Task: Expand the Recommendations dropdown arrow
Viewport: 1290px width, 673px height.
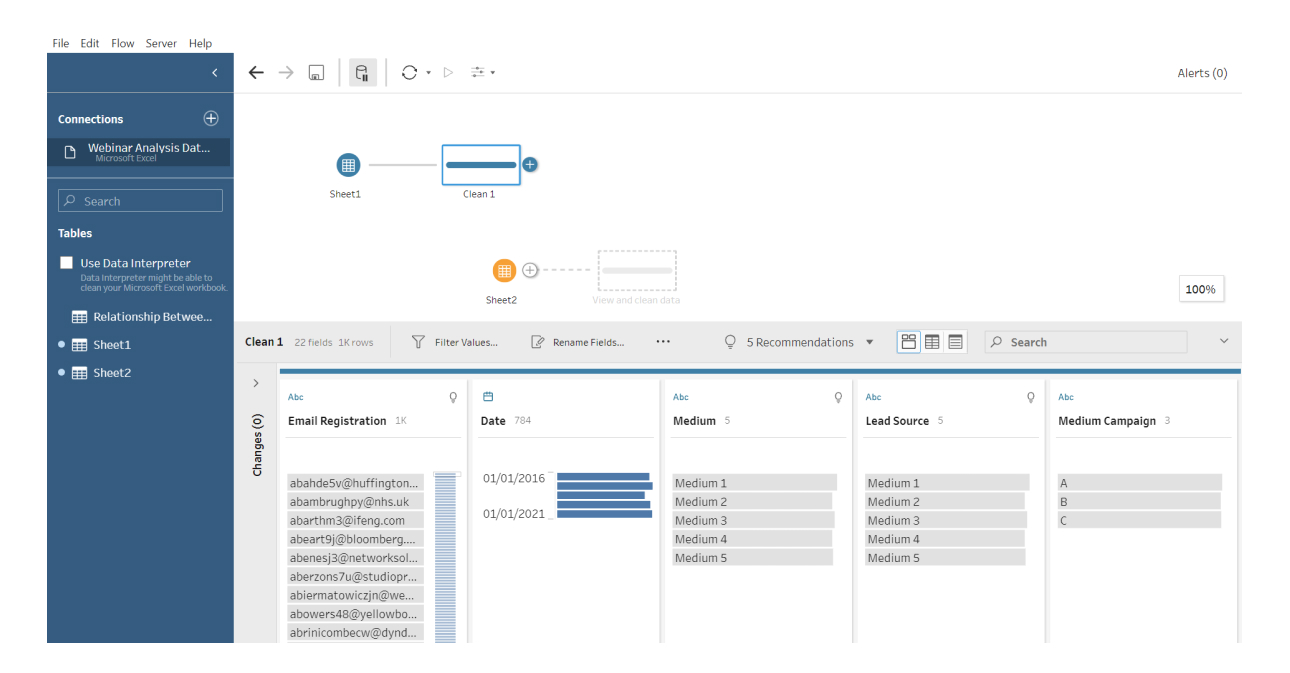Action: point(869,342)
